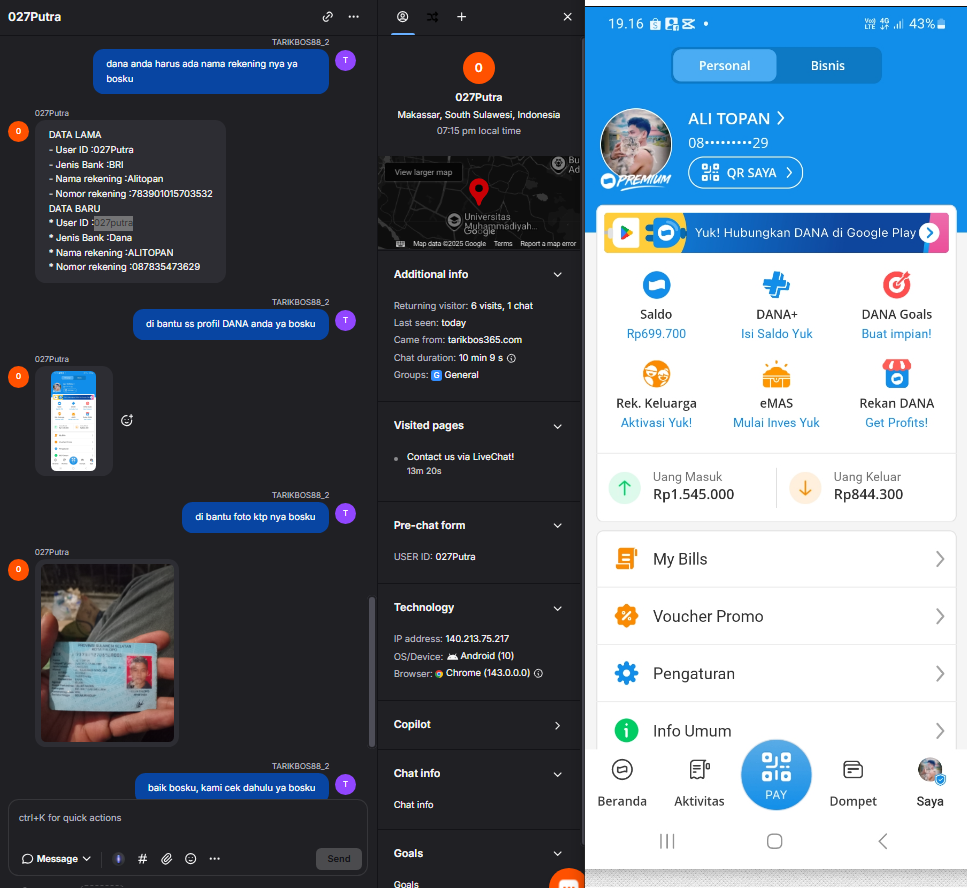967x888 pixels.
Task: Open the customer details profile tab
Action: click(403, 17)
